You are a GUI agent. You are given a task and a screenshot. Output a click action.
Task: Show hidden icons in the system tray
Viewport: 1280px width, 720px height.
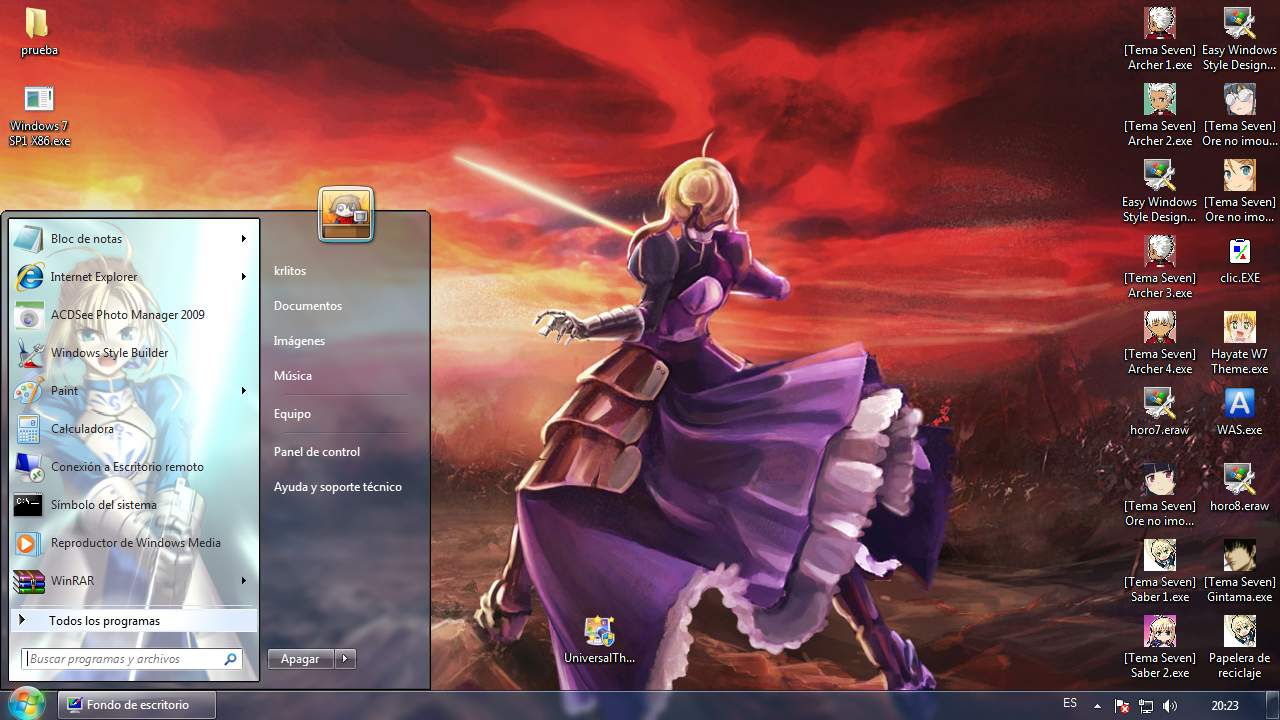(1097, 704)
